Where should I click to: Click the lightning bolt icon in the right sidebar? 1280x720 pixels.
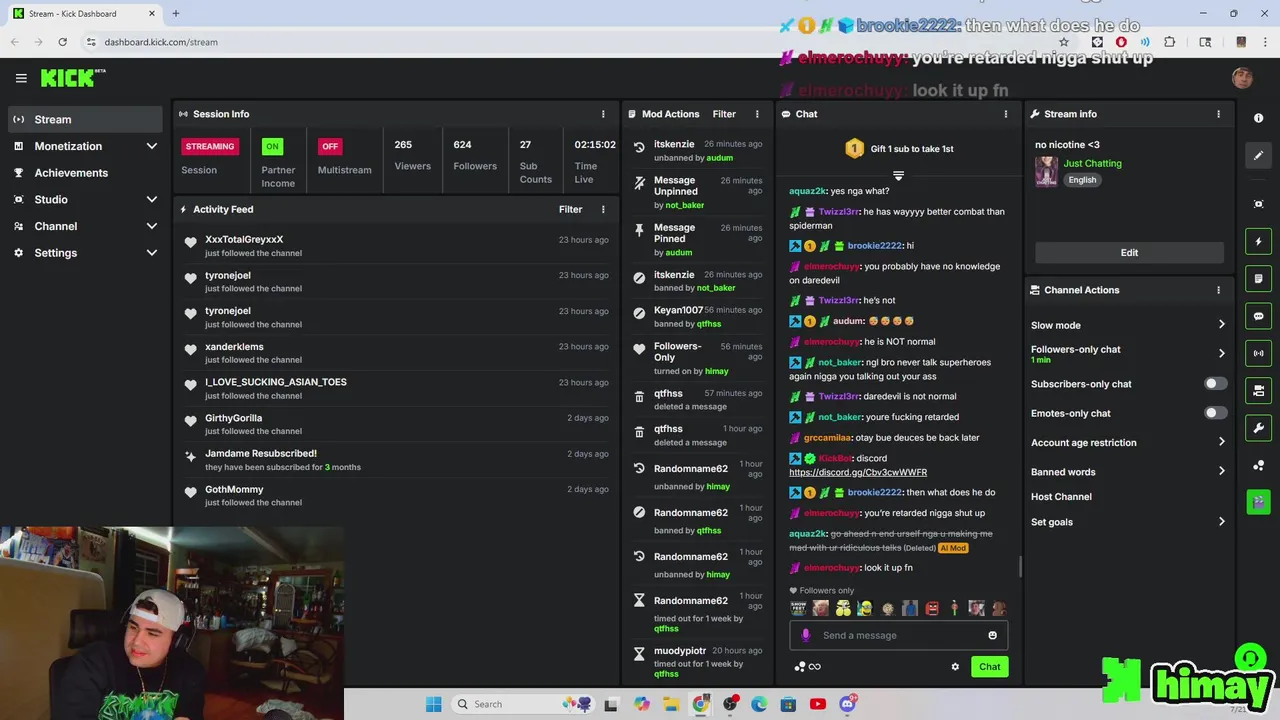click(x=1258, y=241)
